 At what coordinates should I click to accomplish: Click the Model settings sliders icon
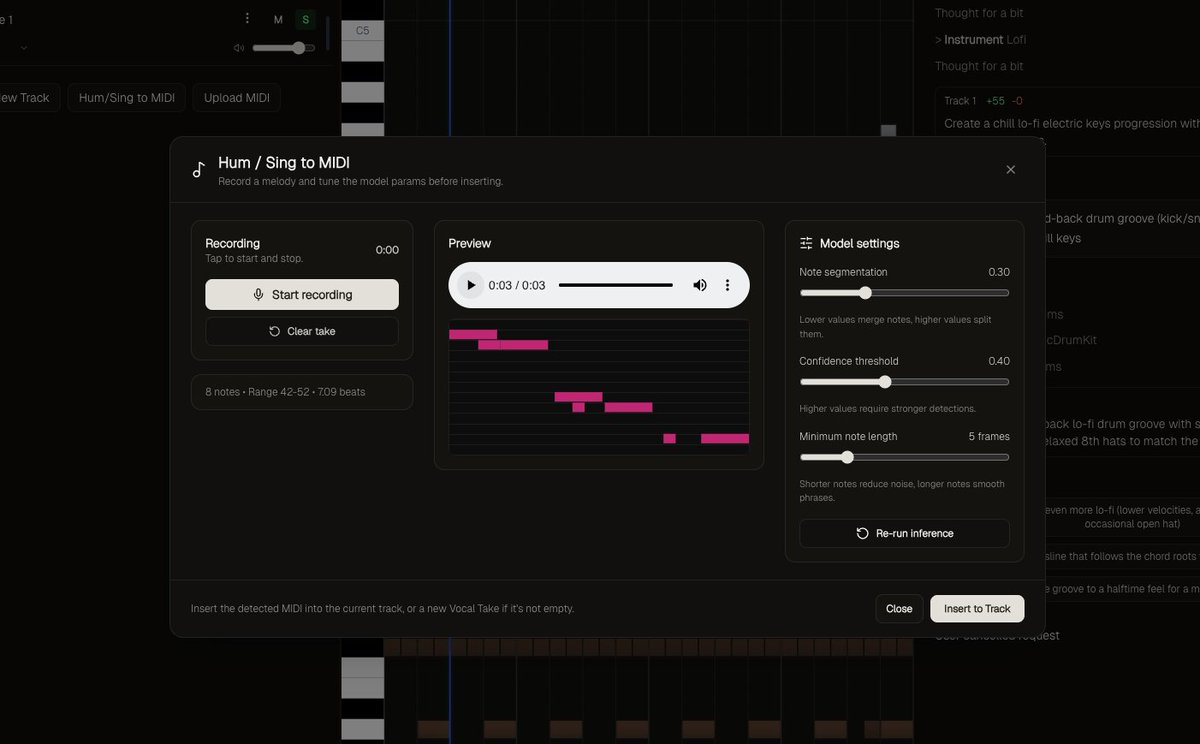(806, 243)
